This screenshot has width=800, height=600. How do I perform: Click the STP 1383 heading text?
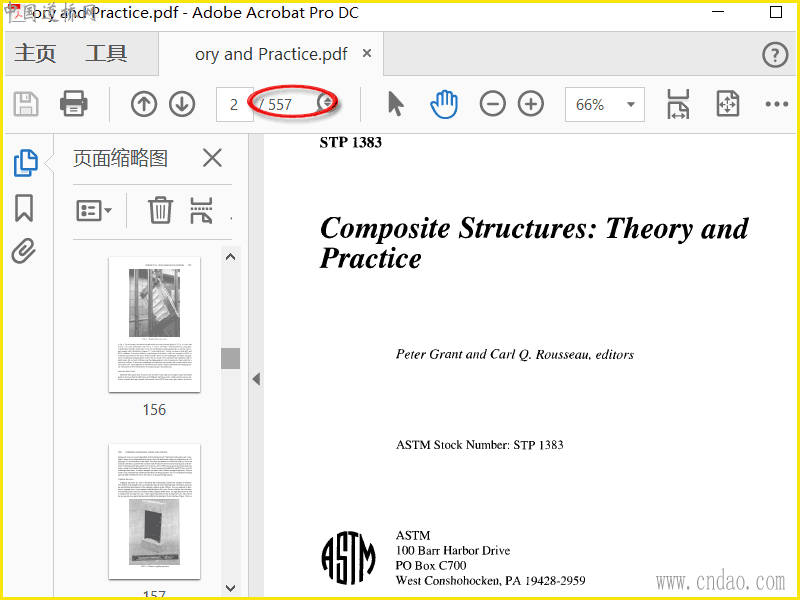(x=351, y=142)
